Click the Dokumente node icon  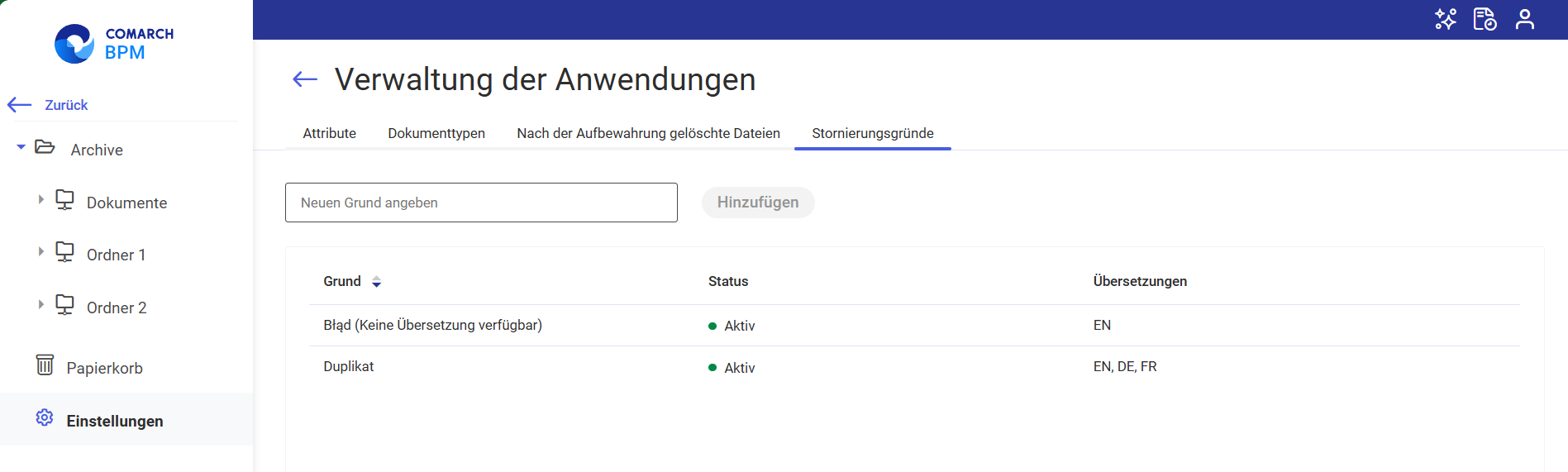coord(64,200)
